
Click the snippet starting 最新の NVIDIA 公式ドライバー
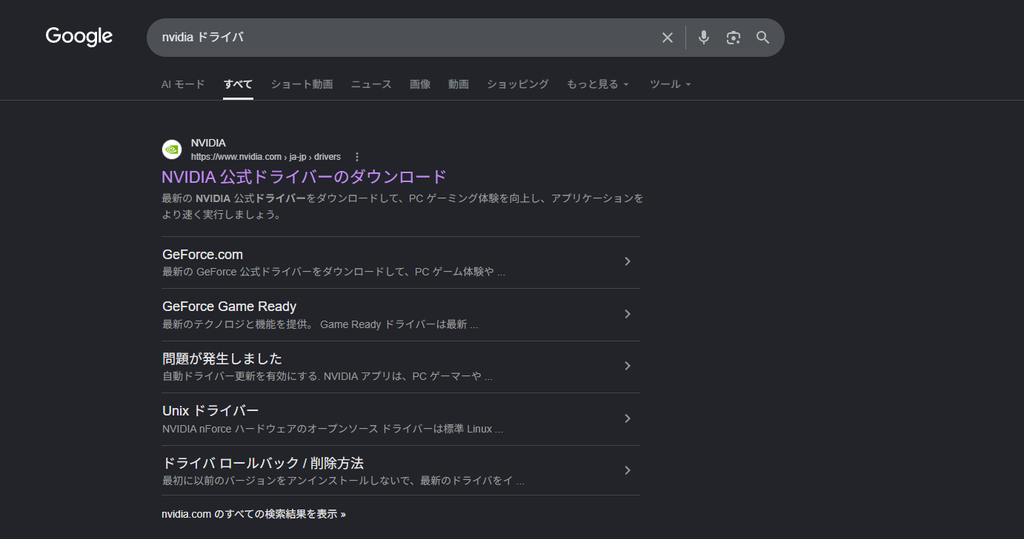(402, 206)
